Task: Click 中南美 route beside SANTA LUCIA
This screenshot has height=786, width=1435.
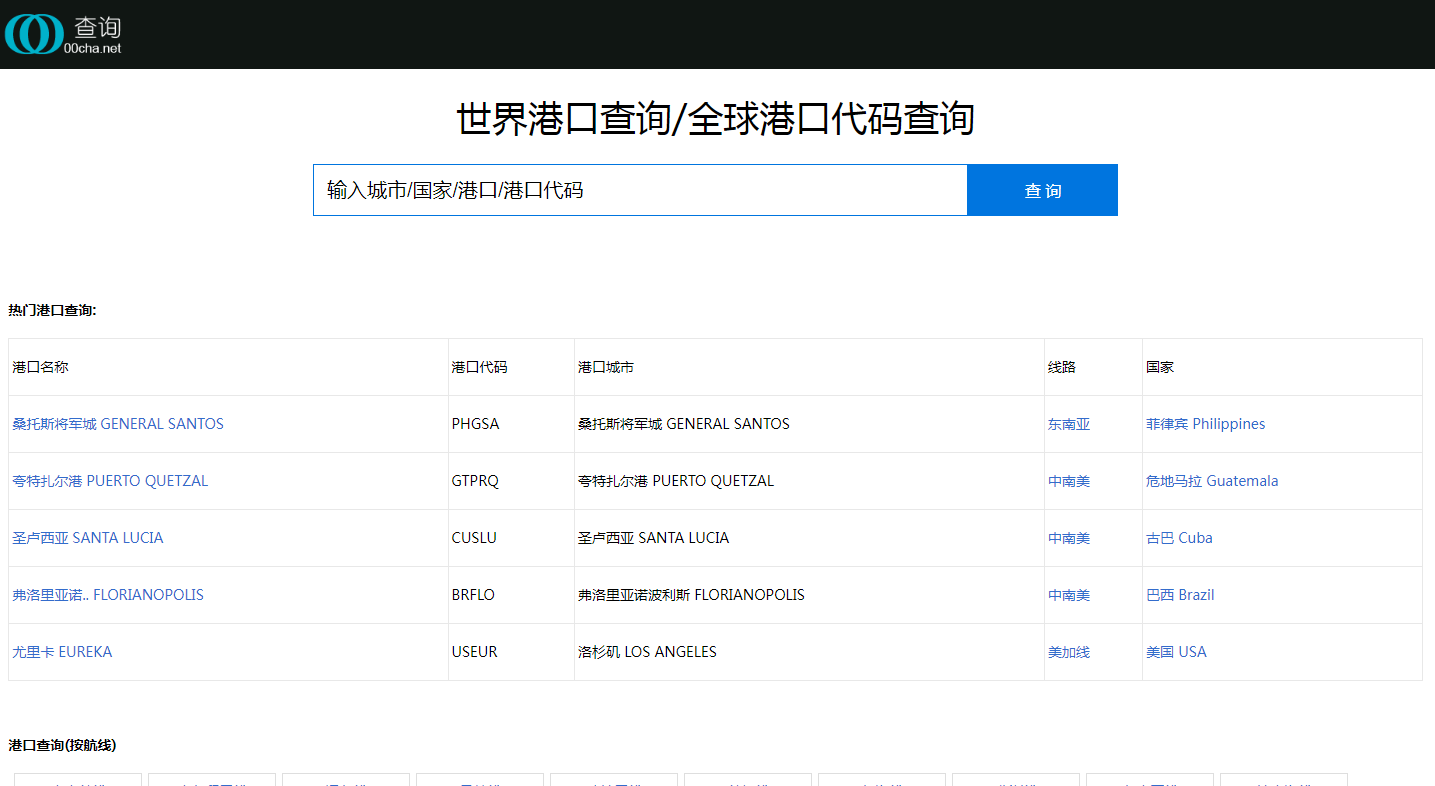Action: (x=1068, y=537)
